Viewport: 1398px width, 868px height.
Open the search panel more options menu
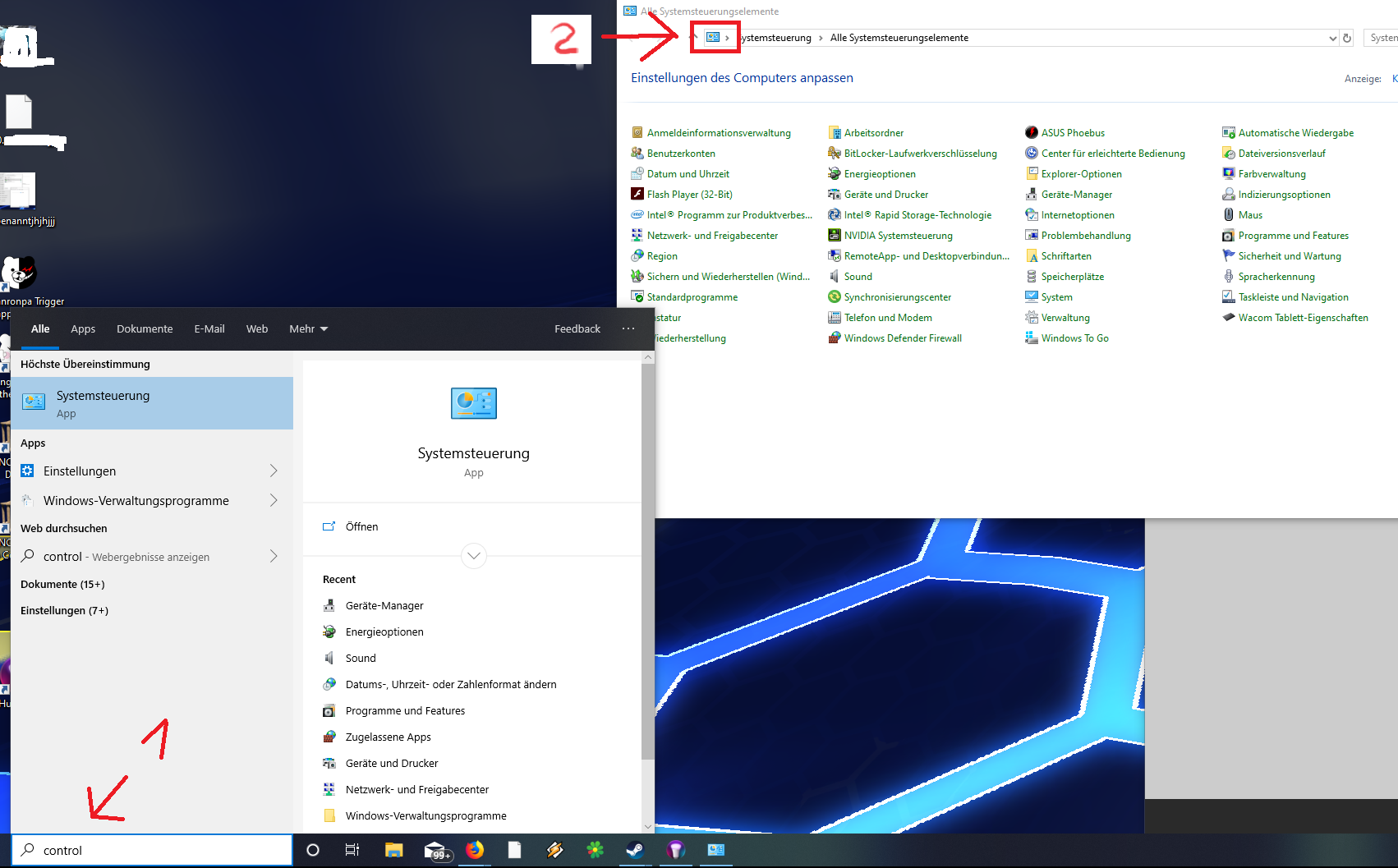pos(628,328)
